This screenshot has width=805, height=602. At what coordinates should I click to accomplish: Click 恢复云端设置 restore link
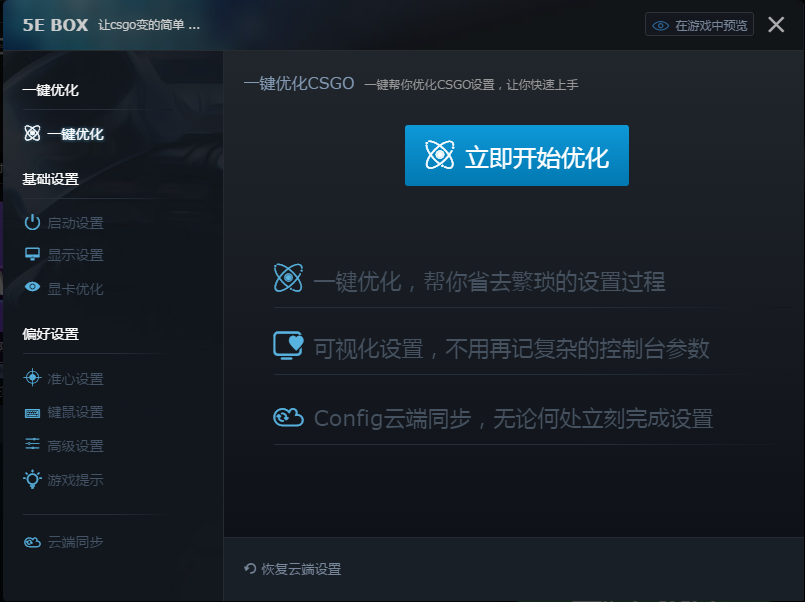pyautogui.click(x=300, y=569)
